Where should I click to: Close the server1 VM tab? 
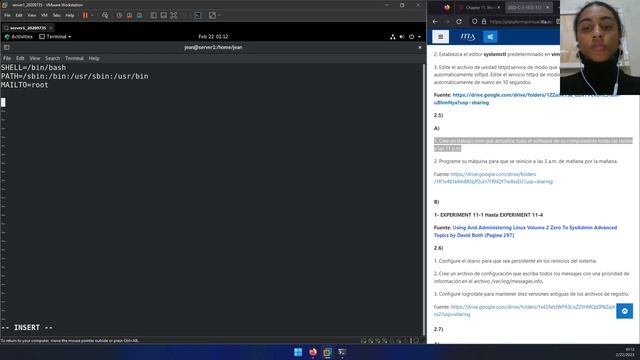[x=51, y=28]
